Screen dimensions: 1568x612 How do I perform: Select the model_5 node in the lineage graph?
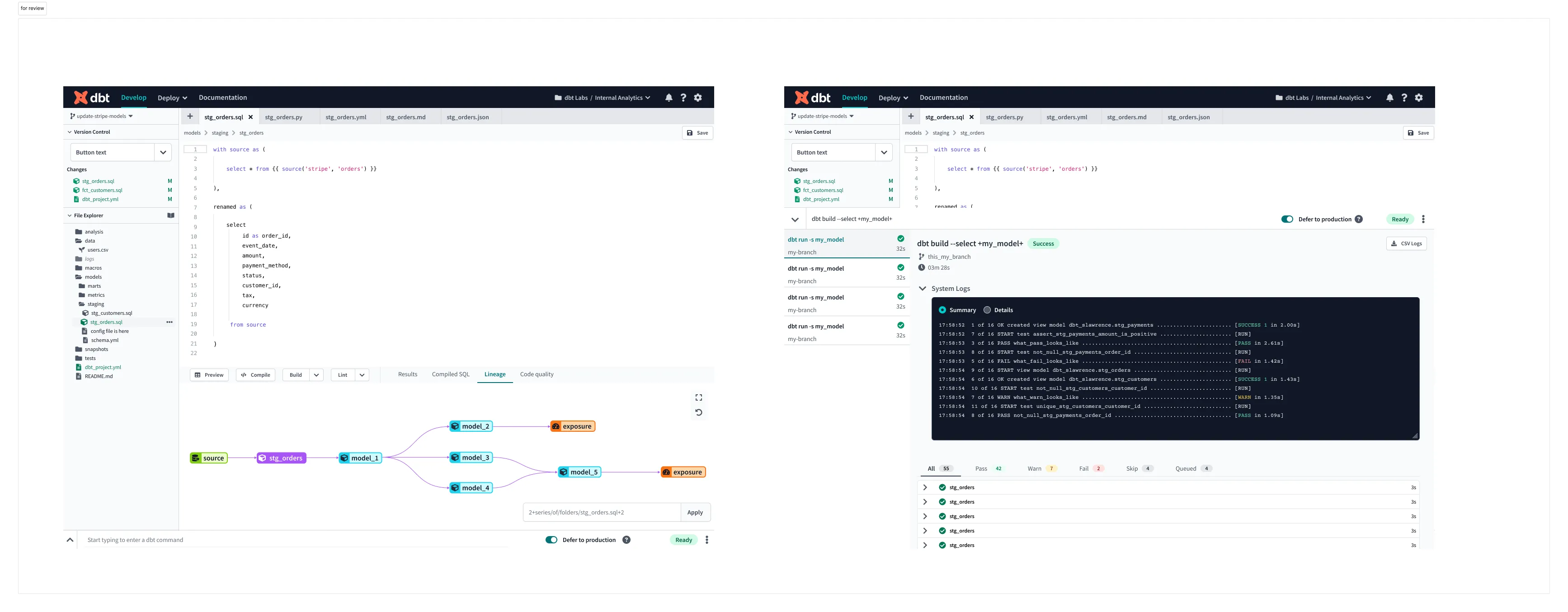[579, 472]
